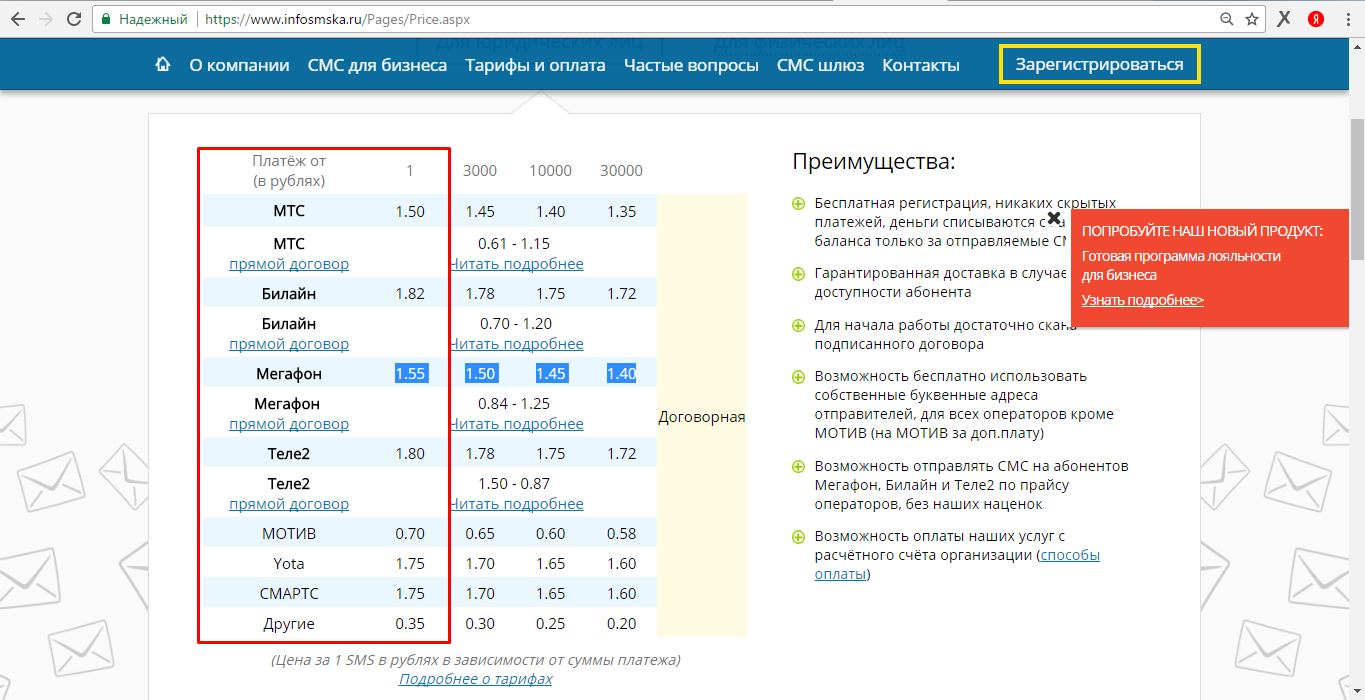Click the 1.50 - 0.87 Теле2 range
Screen dimensions: 1365x700
coord(514,483)
